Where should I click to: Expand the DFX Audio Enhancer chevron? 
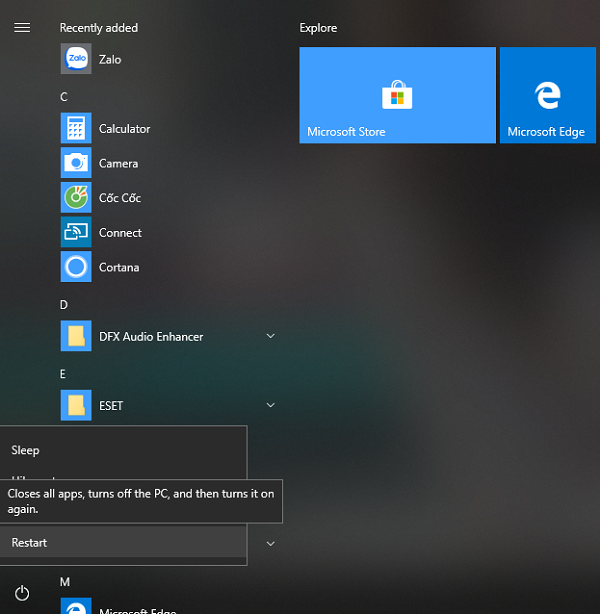click(270, 337)
